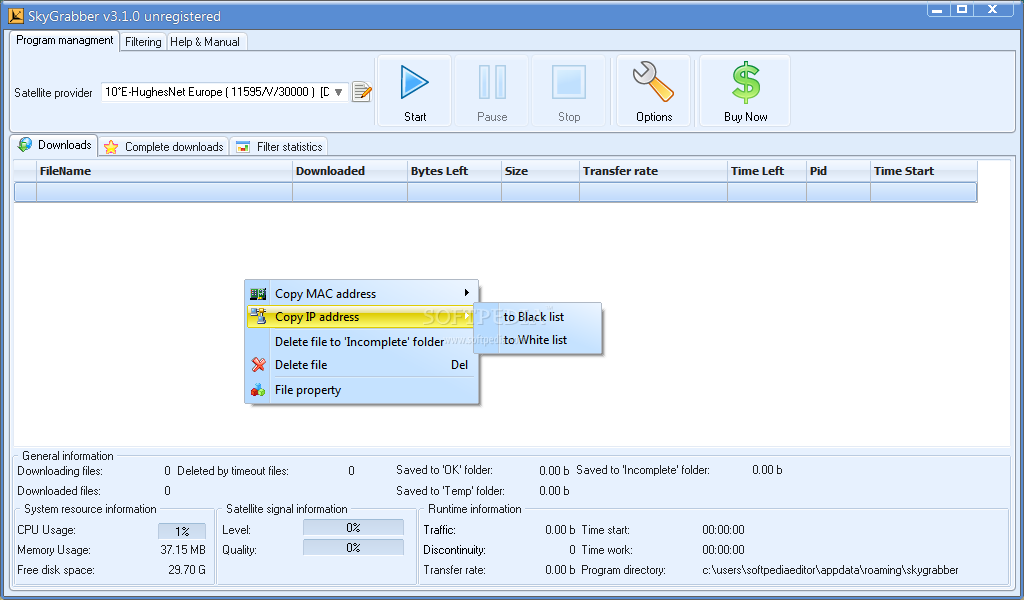Click the signal Quality progress bar
Image resolution: width=1024 pixels, height=600 pixels.
(x=353, y=548)
